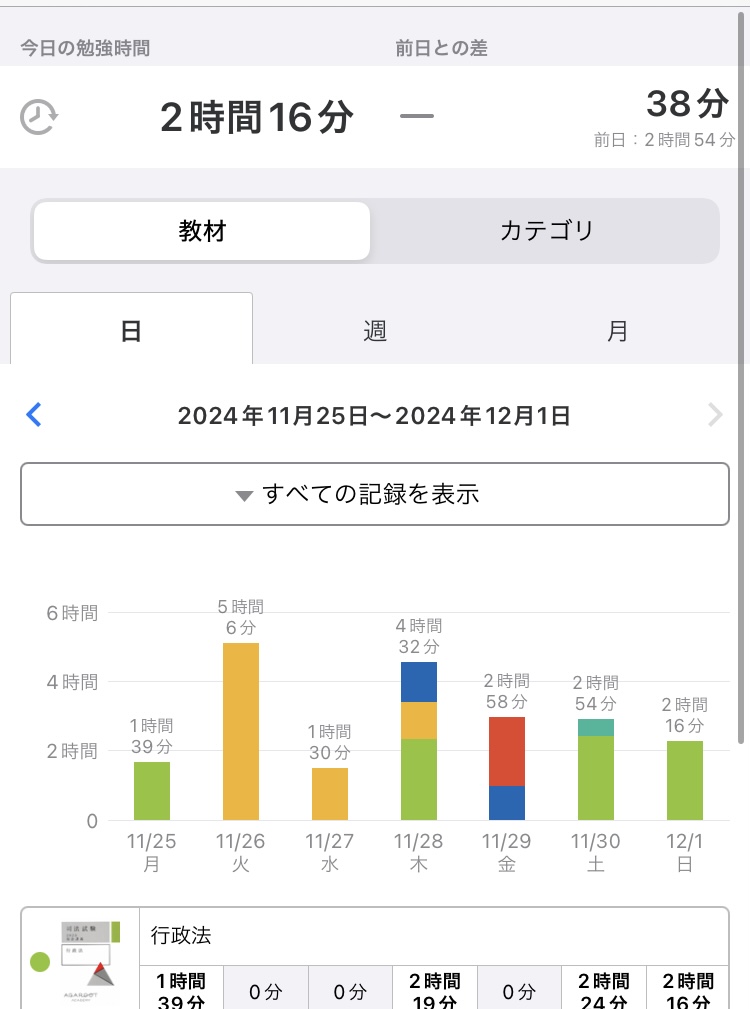The image size is (750, 1009).
Task: Tap the teal segment on the 11/30 bar
Action: (596, 727)
